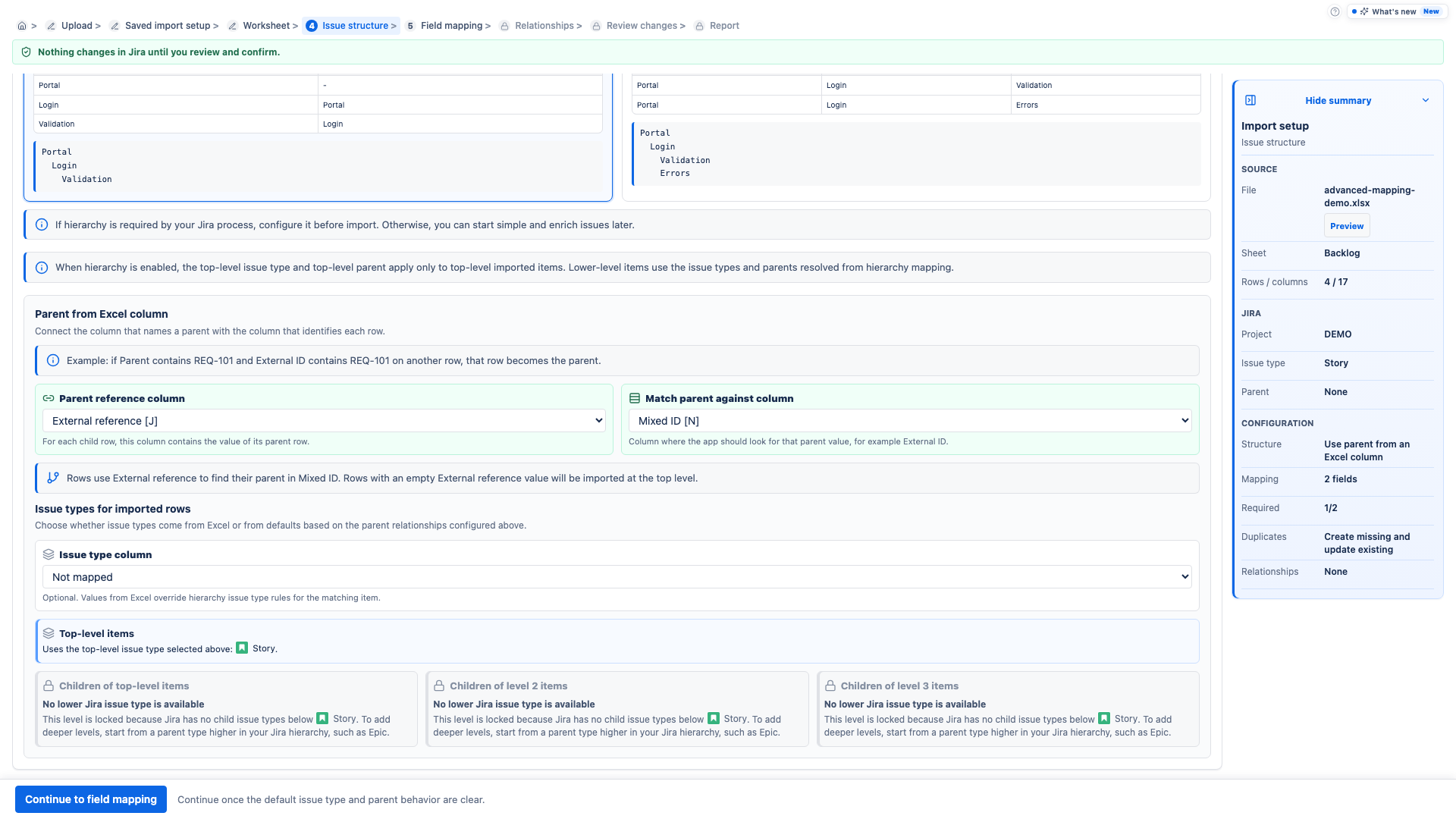This screenshot has height=819, width=1456.
Task: Click the info icon beside hierarchy enabled note
Action: tap(42, 268)
